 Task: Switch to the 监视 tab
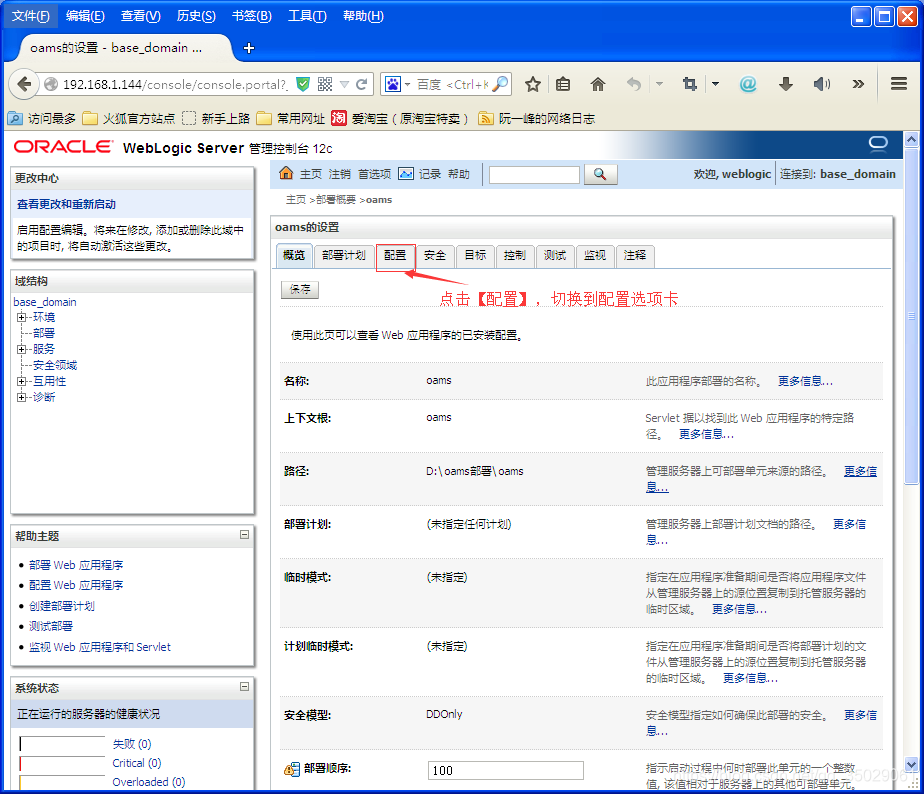pyautogui.click(x=595, y=256)
